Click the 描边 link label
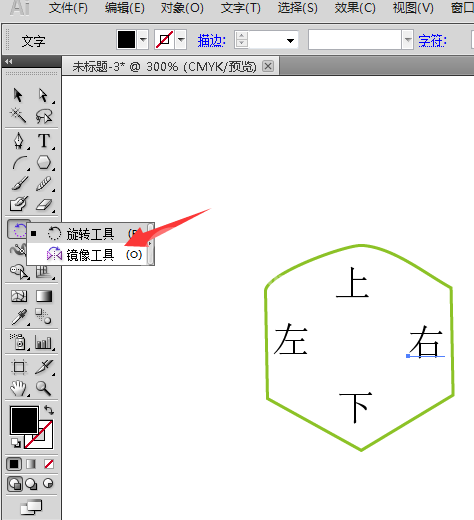The height and width of the screenshot is (520, 474). pos(211,41)
